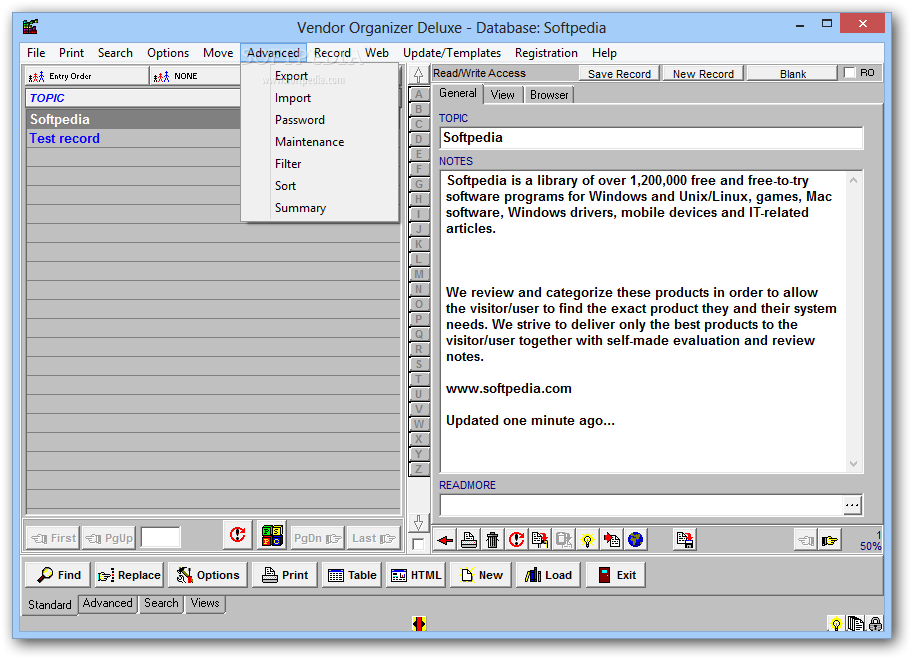Click the up arrow of NOTES scrollbar
Image resolution: width=912 pixels, height=659 pixels.
853,180
